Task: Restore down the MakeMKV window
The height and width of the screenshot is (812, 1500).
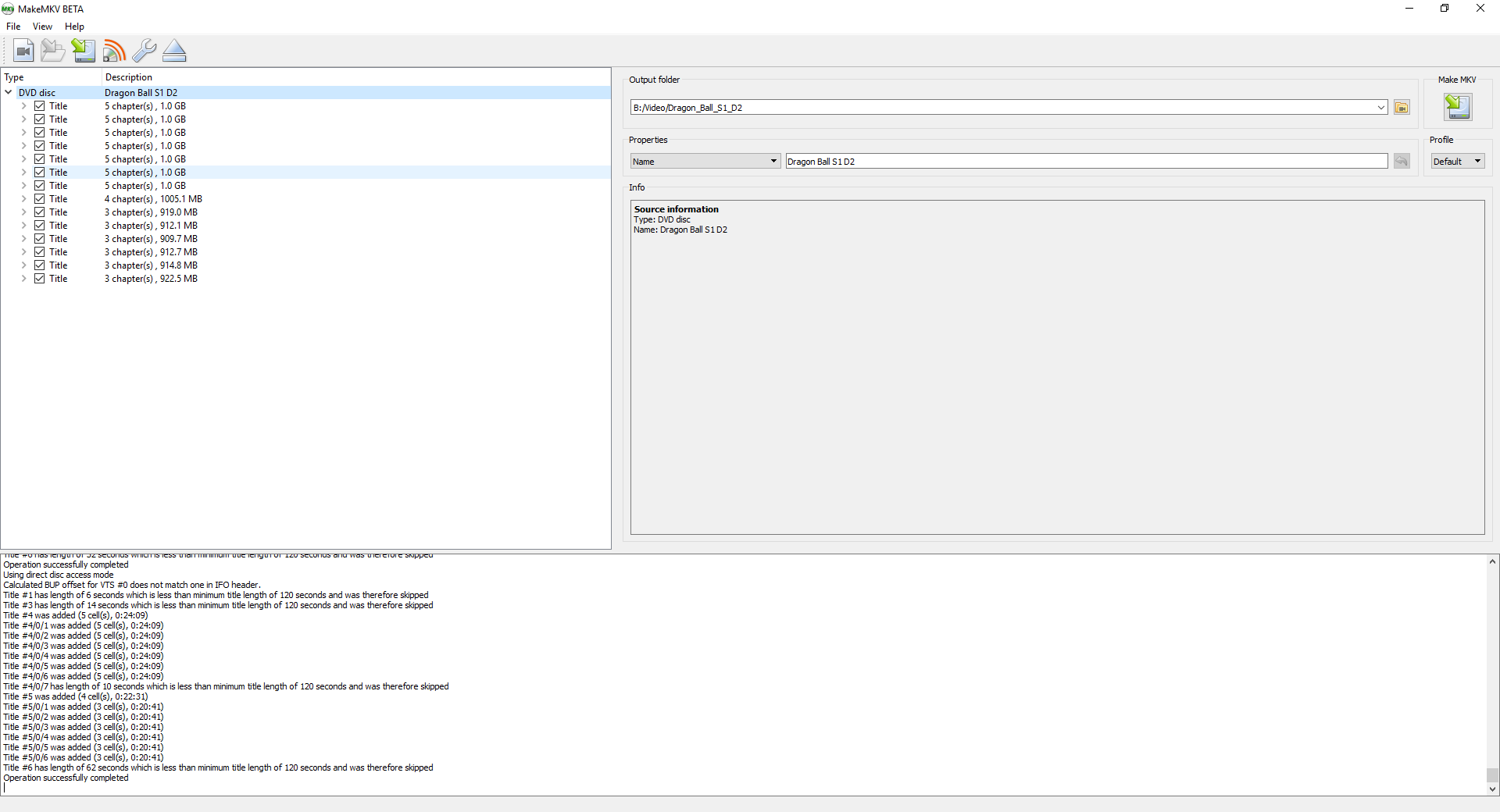Action: (1445, 9)
